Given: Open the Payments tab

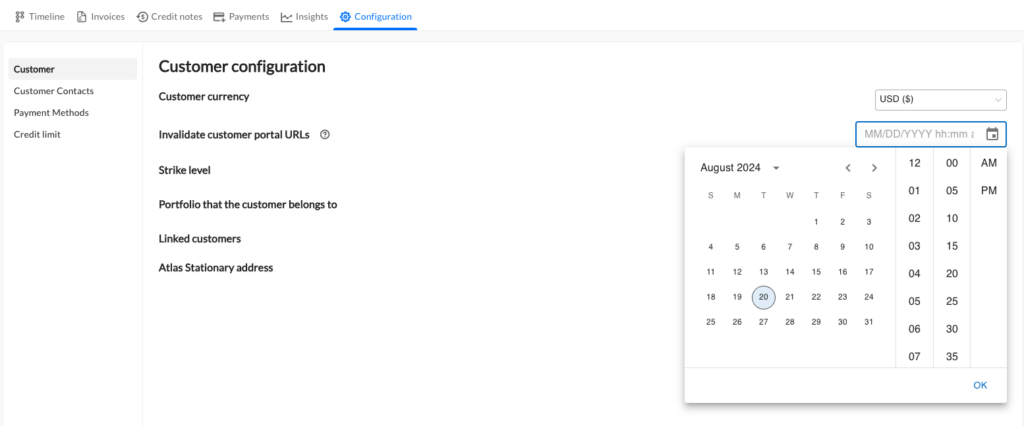Looking at the screenshot, I should coord(242,17).
